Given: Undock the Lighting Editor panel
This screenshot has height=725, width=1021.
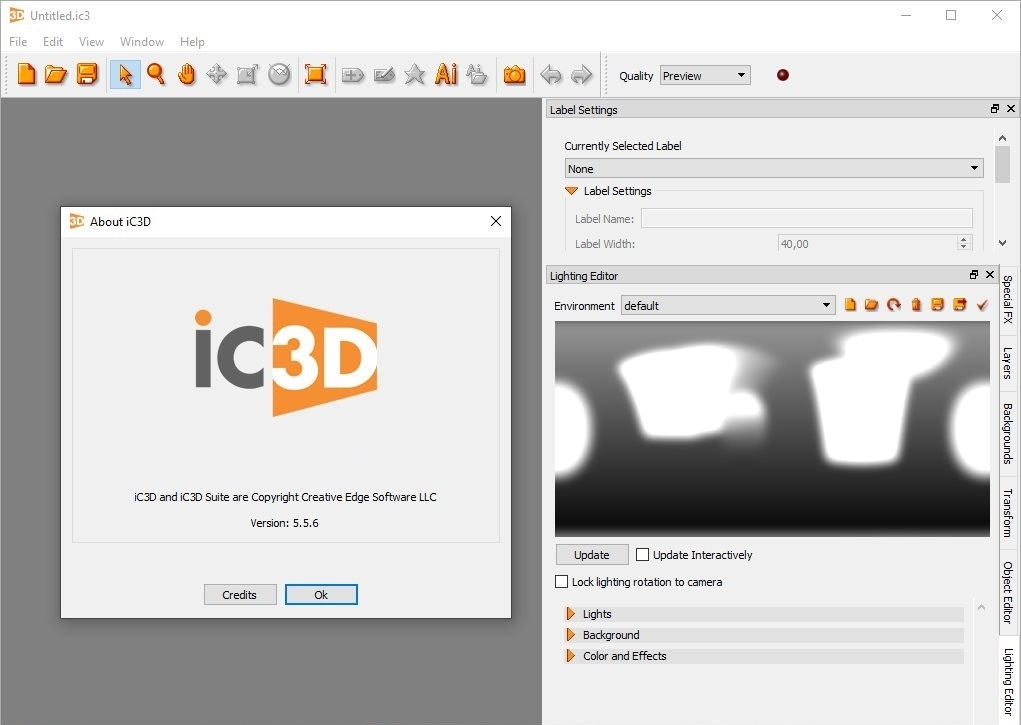Looking at the screenshot, I should pyautogui.click(x=973, y=275).
